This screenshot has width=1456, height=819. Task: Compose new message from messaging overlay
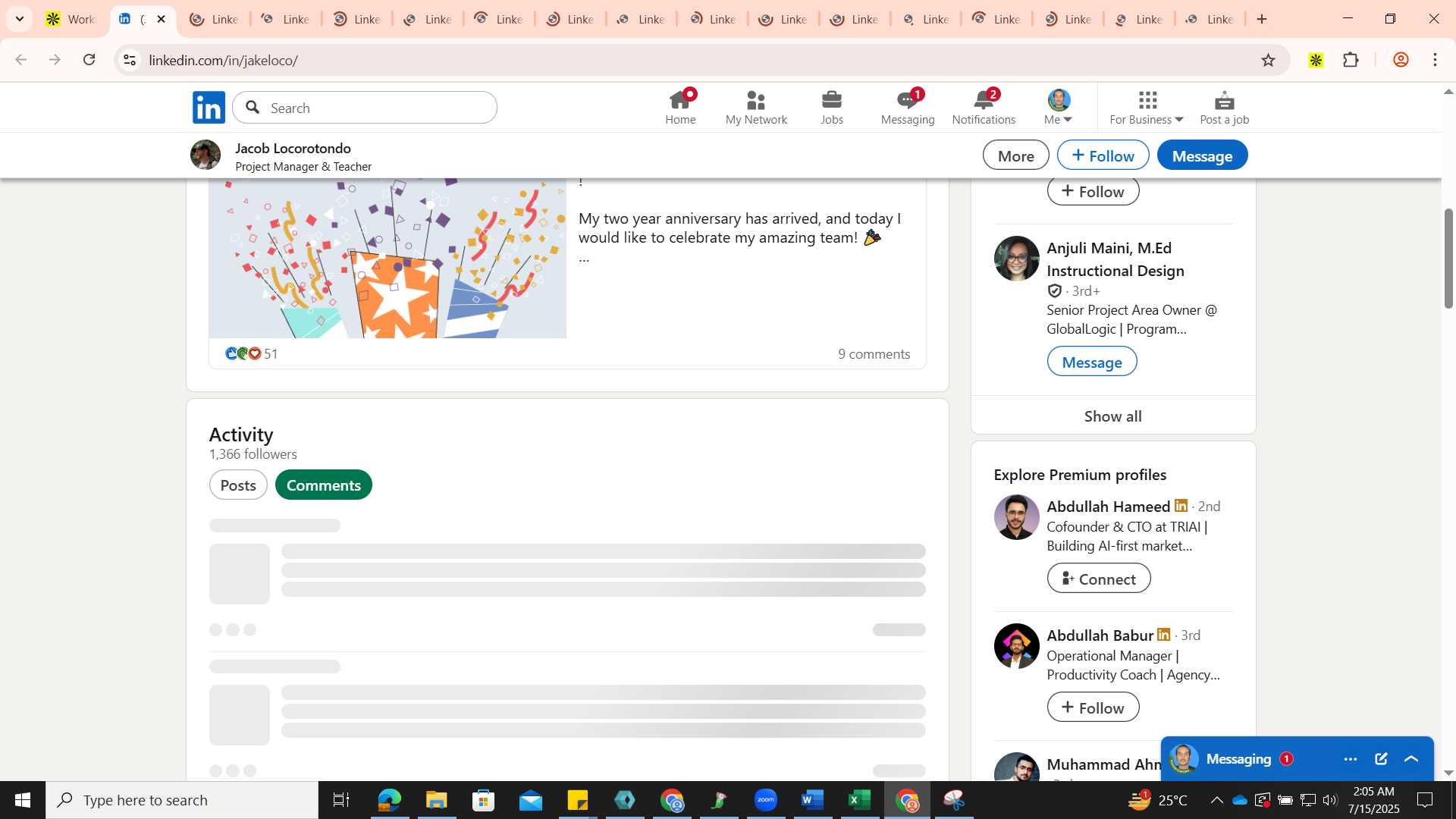pos(1381,759)
